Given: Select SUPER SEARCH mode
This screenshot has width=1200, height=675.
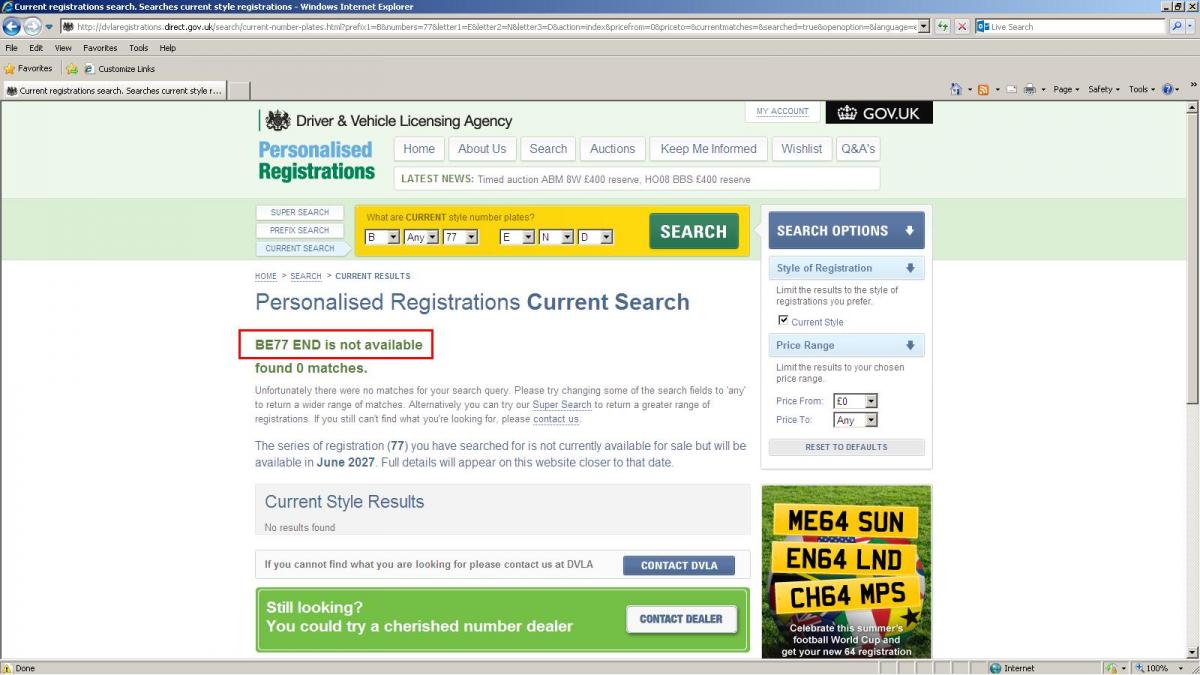Looking at the screenshot, I should point(300,212).
